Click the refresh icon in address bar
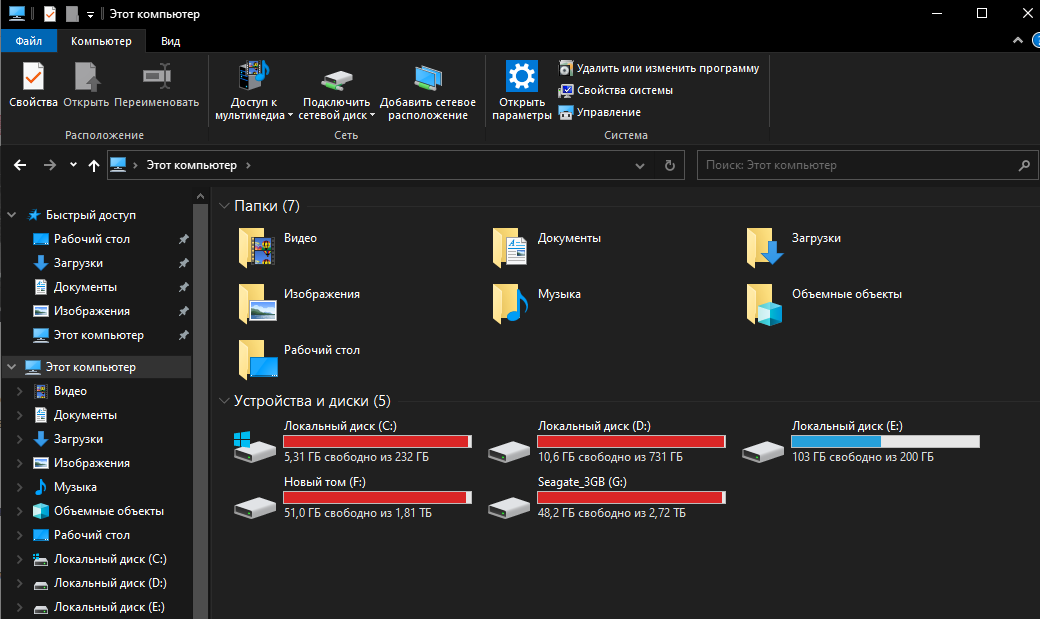Screen dimensions: 1040x619 pos(670,165)
